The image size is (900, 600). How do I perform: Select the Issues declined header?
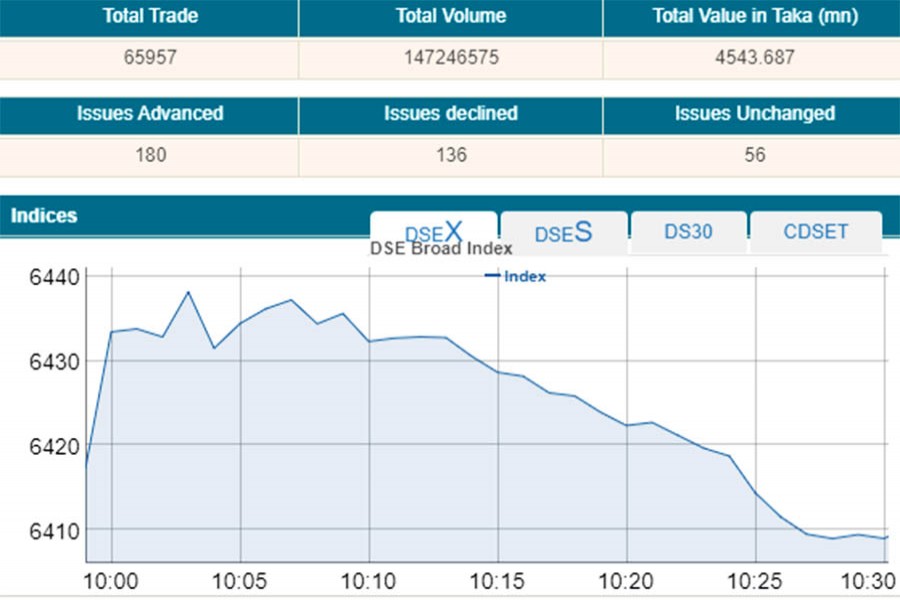coord(450,113)
